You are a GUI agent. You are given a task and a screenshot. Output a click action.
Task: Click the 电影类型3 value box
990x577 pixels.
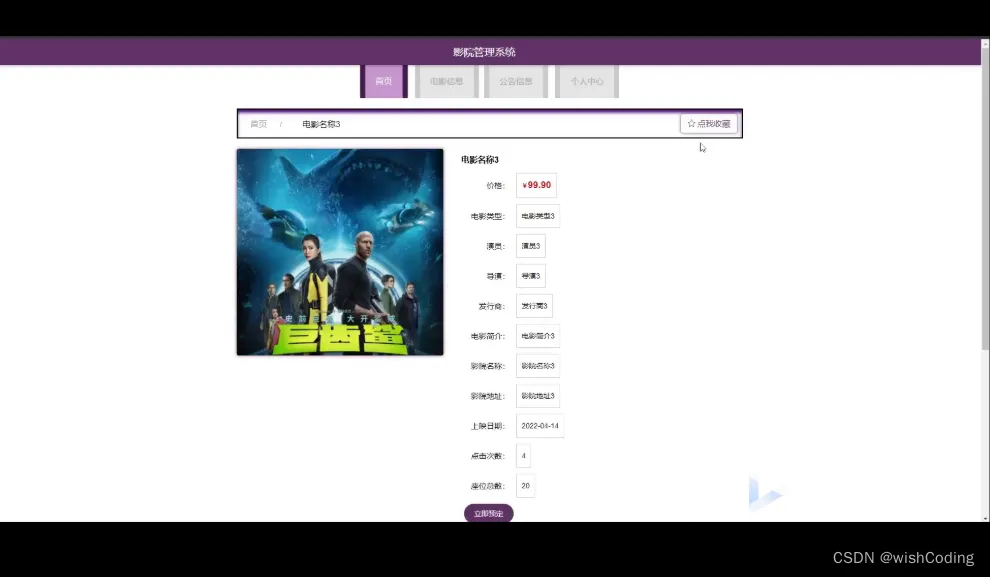pos(537,216)
